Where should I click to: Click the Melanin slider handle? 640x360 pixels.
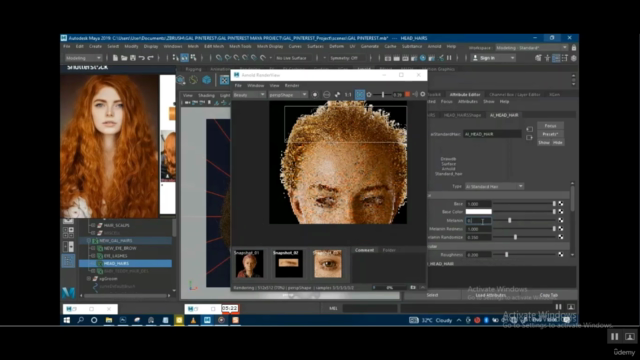tap(509, 220)
